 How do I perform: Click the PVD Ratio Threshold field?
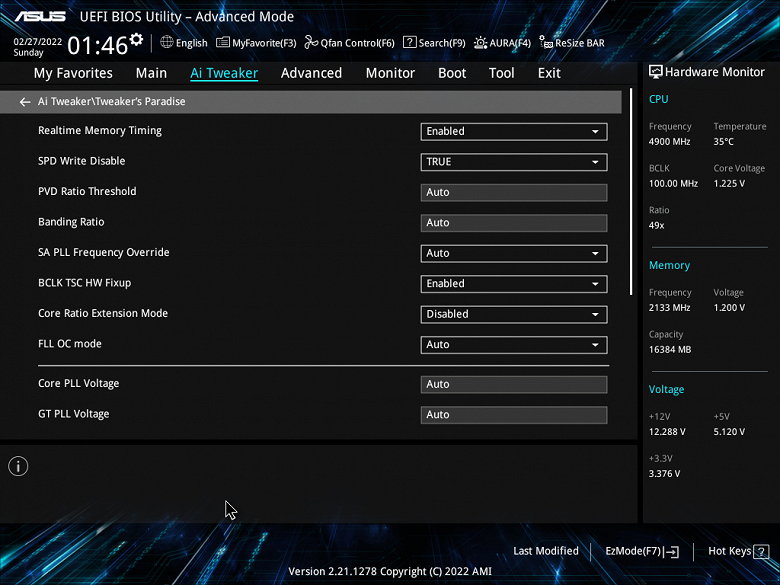point(514,193)
